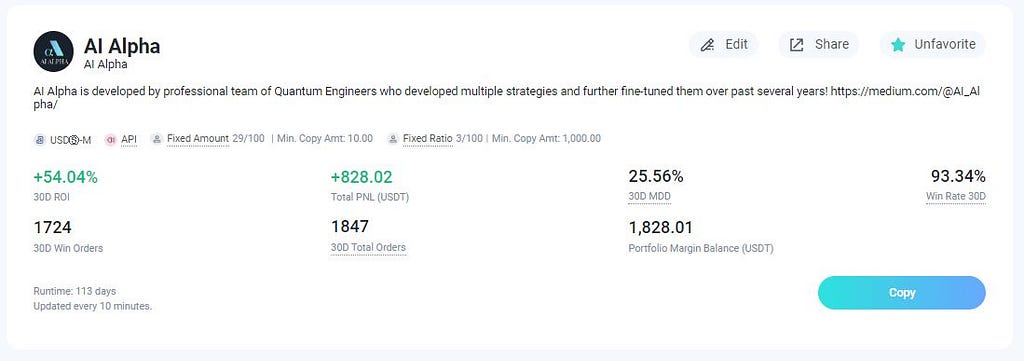This screenshot has width=1024, height=361.
Task: Open the Edit button label
Action: [737, 44]
